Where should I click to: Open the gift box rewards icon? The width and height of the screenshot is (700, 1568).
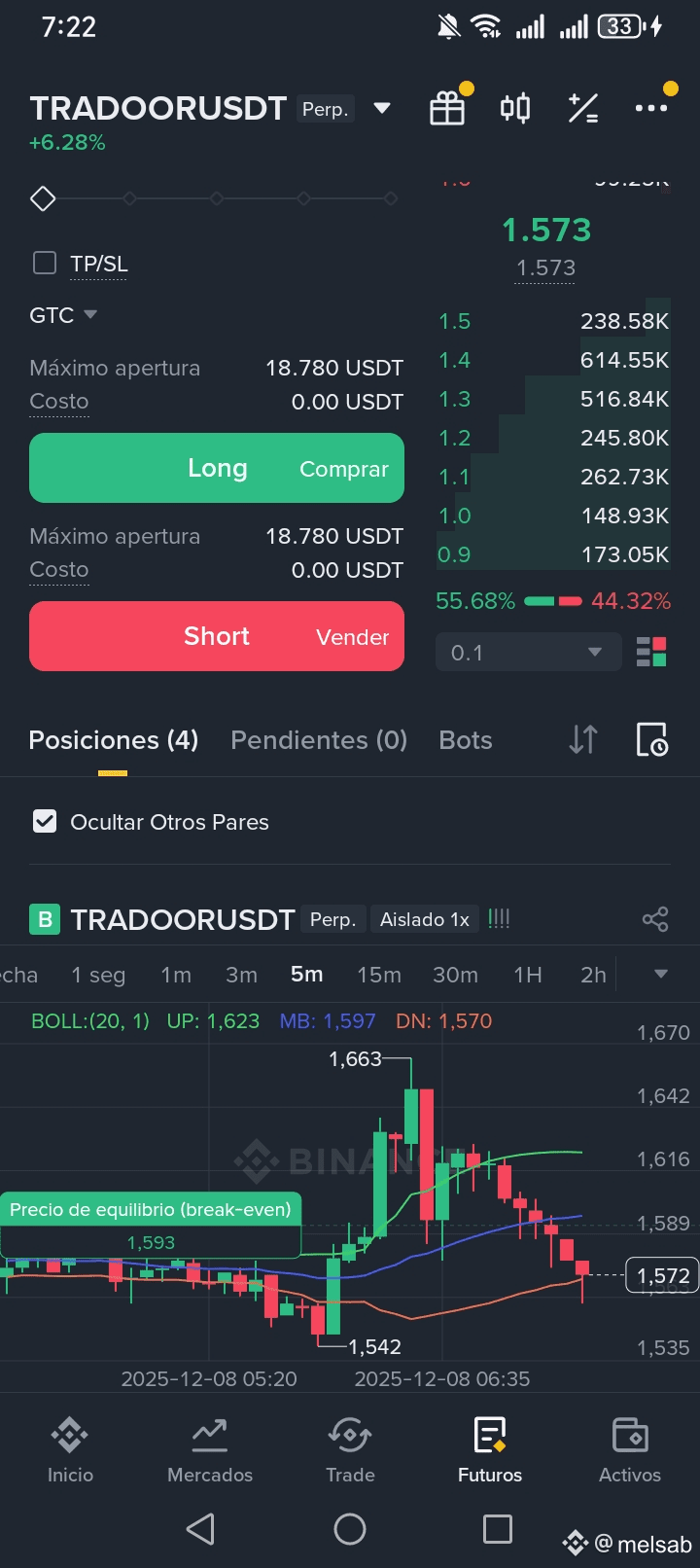point(447,108)
